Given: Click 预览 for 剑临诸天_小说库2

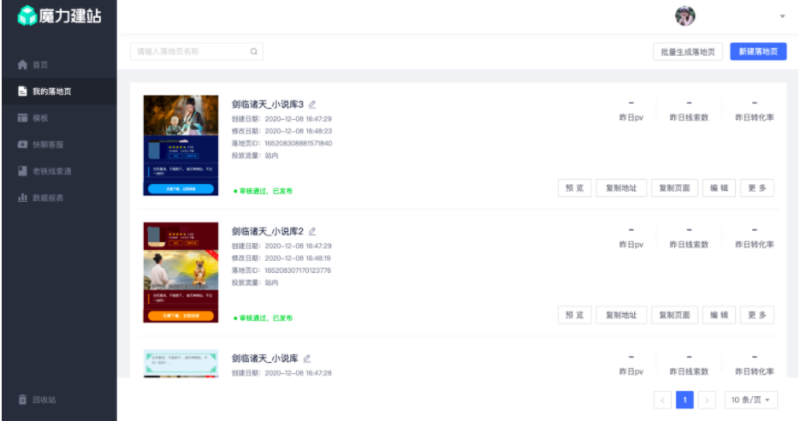Looking at the screenshot, I should [x=574, y=315].
